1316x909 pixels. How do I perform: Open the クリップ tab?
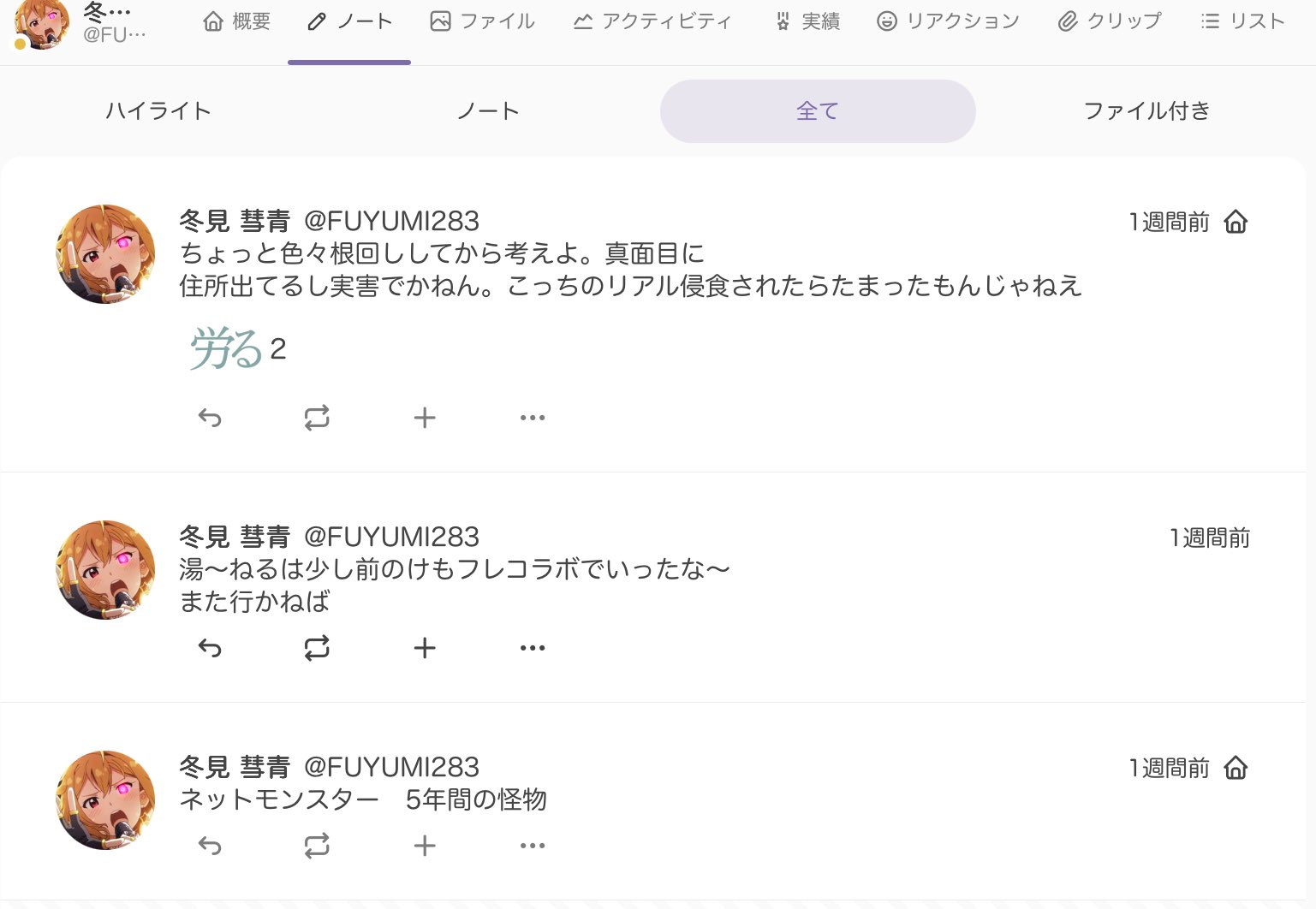[1110, 21]
